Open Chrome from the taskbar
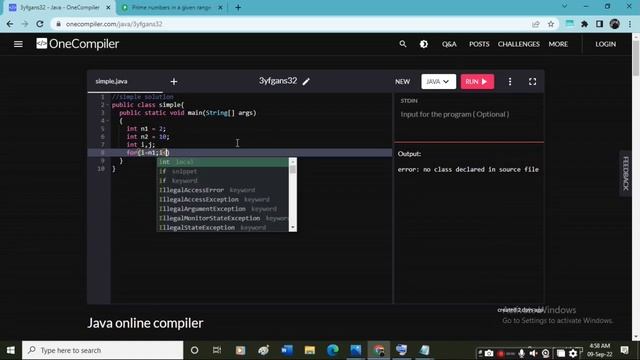The image size is (640, 360). point(379,350)
